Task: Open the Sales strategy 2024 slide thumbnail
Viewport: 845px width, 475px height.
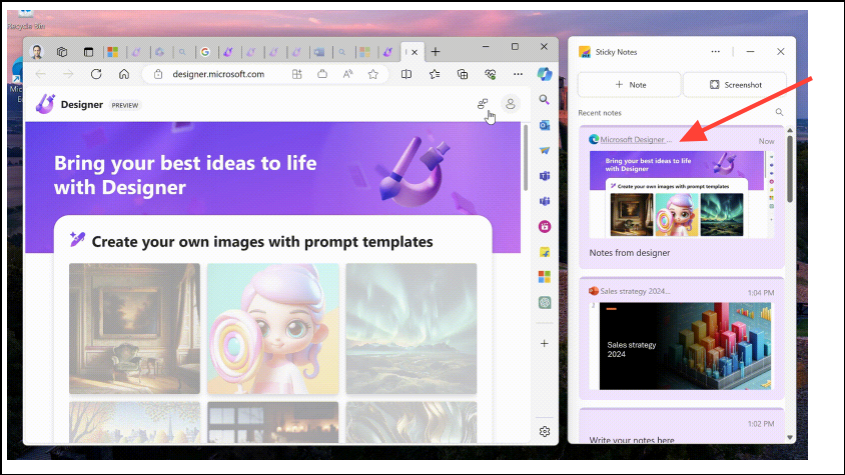Action: (680, 346)
